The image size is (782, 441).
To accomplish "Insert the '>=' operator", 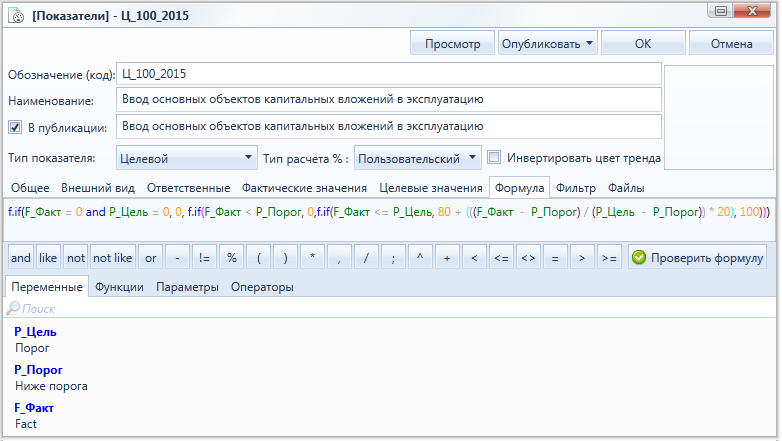I will coord(609,257).
